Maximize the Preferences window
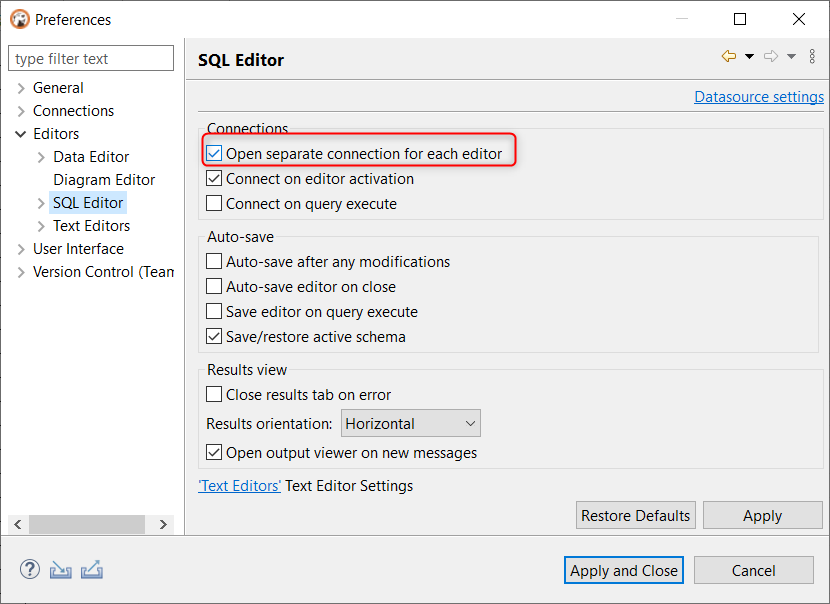Screen dimensions: 830x604 [x=740, y=19]
